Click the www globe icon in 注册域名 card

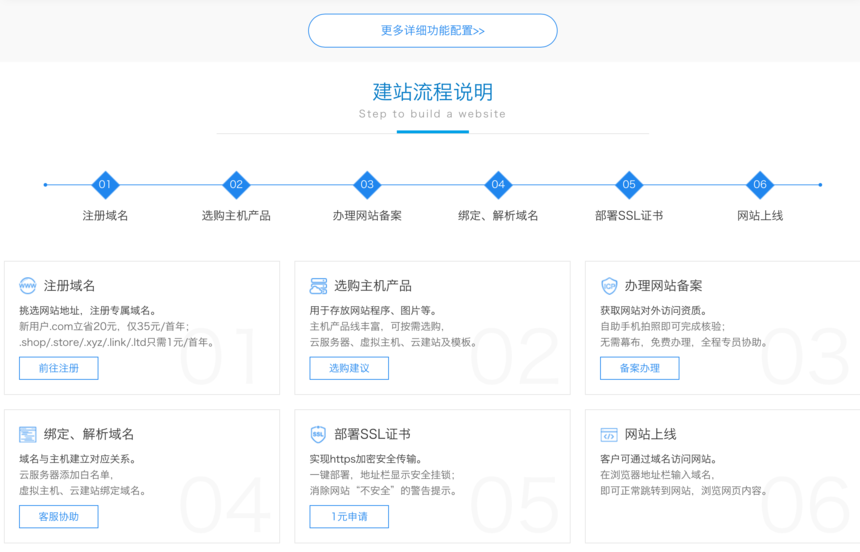coord(27,286)
